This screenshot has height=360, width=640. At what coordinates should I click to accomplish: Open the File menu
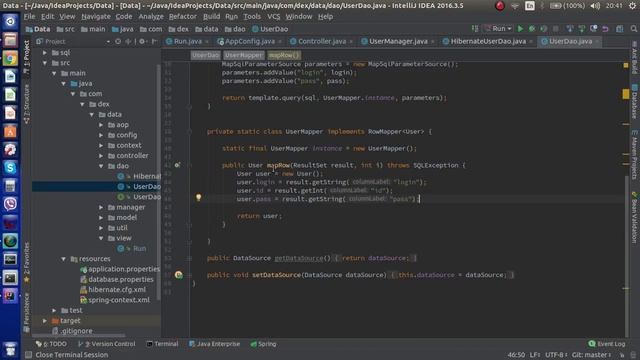(x=29, y=17)
